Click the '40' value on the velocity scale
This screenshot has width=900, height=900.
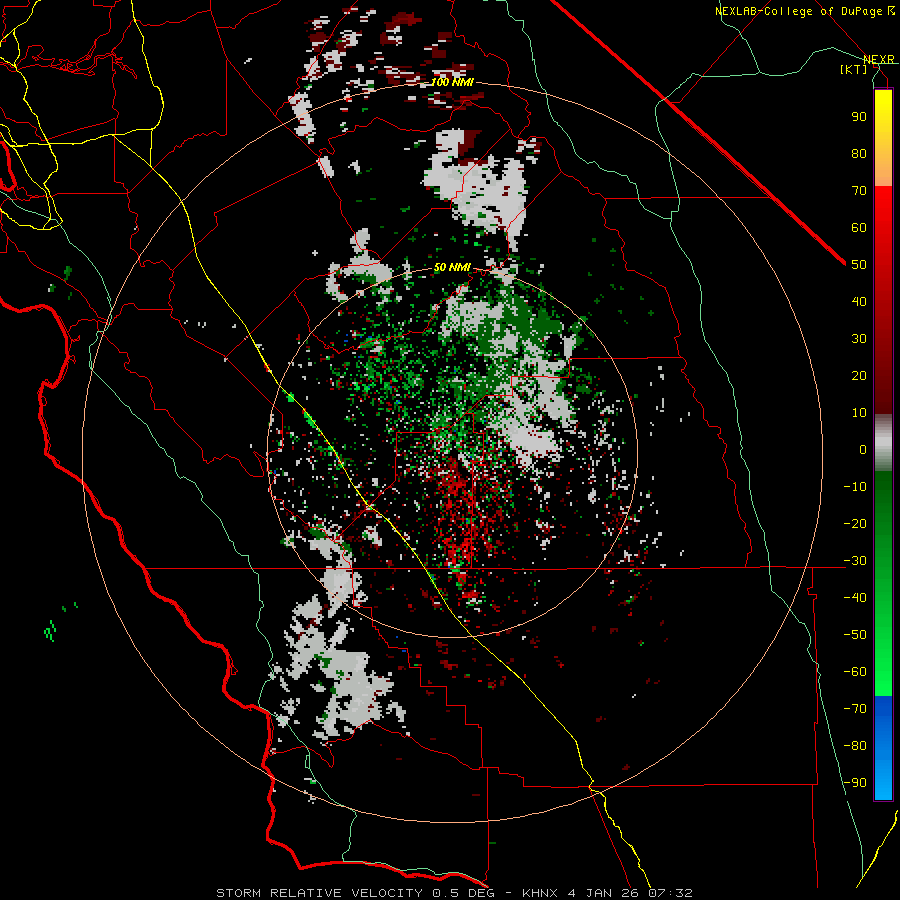[x=859, y=301]
